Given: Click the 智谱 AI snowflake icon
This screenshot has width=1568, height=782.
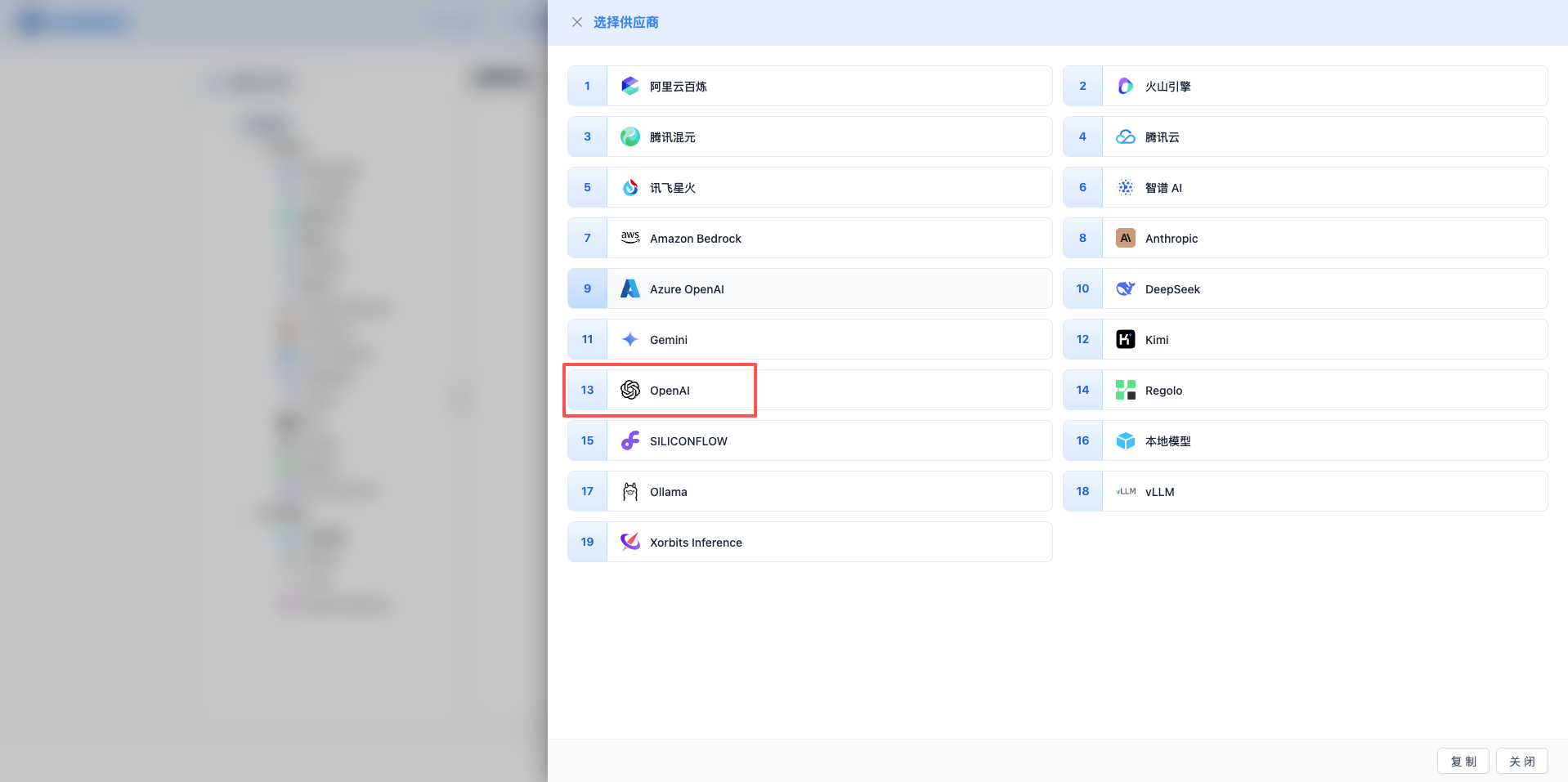Looking at the screenshot, I should click(x=1125, y=187).
